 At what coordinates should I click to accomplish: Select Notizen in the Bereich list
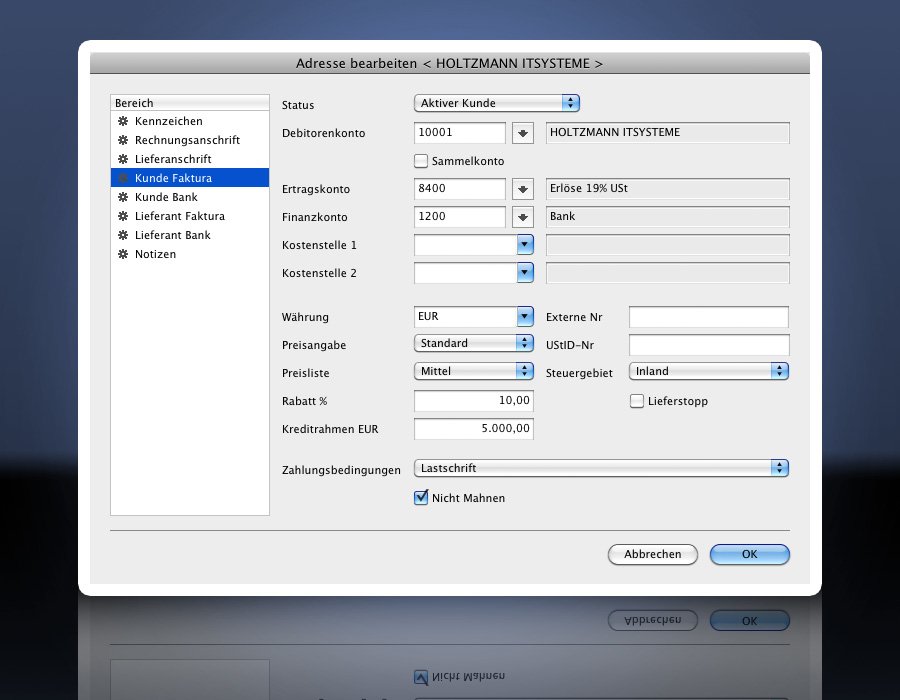[189, 254]
